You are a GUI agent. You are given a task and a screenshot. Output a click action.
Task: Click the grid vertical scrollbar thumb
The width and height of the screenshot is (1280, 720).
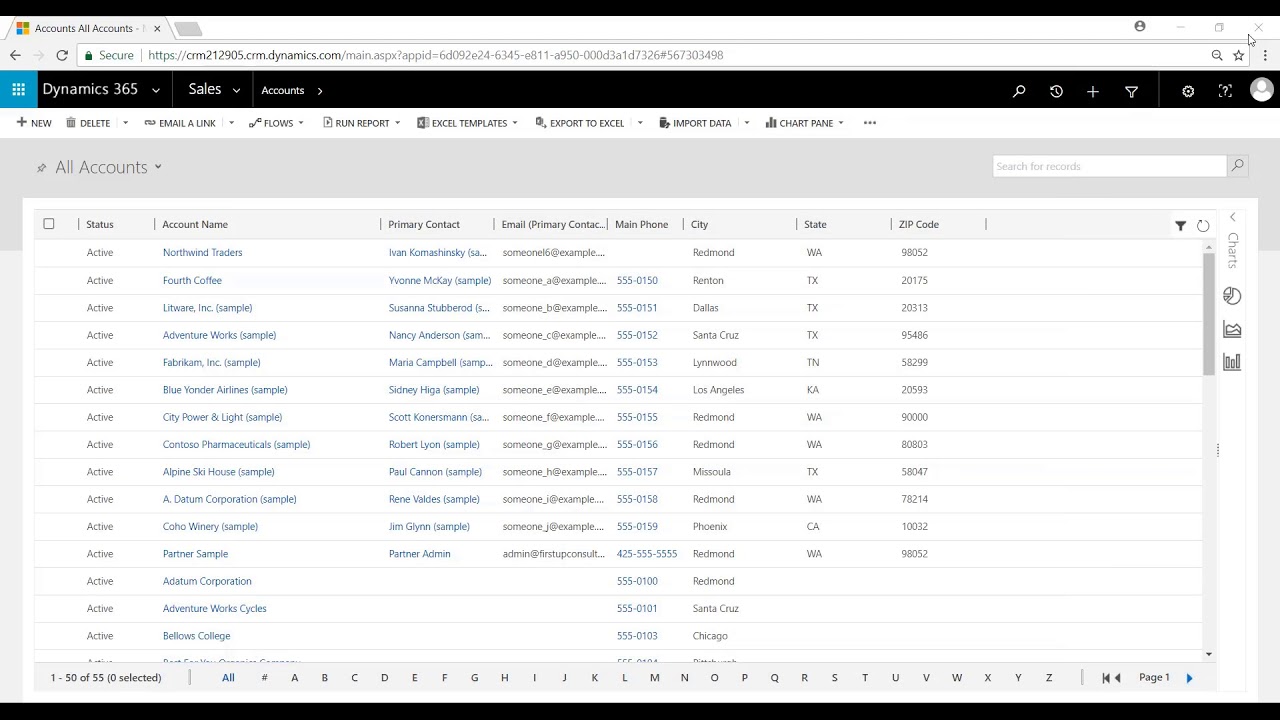point(1208,313)
